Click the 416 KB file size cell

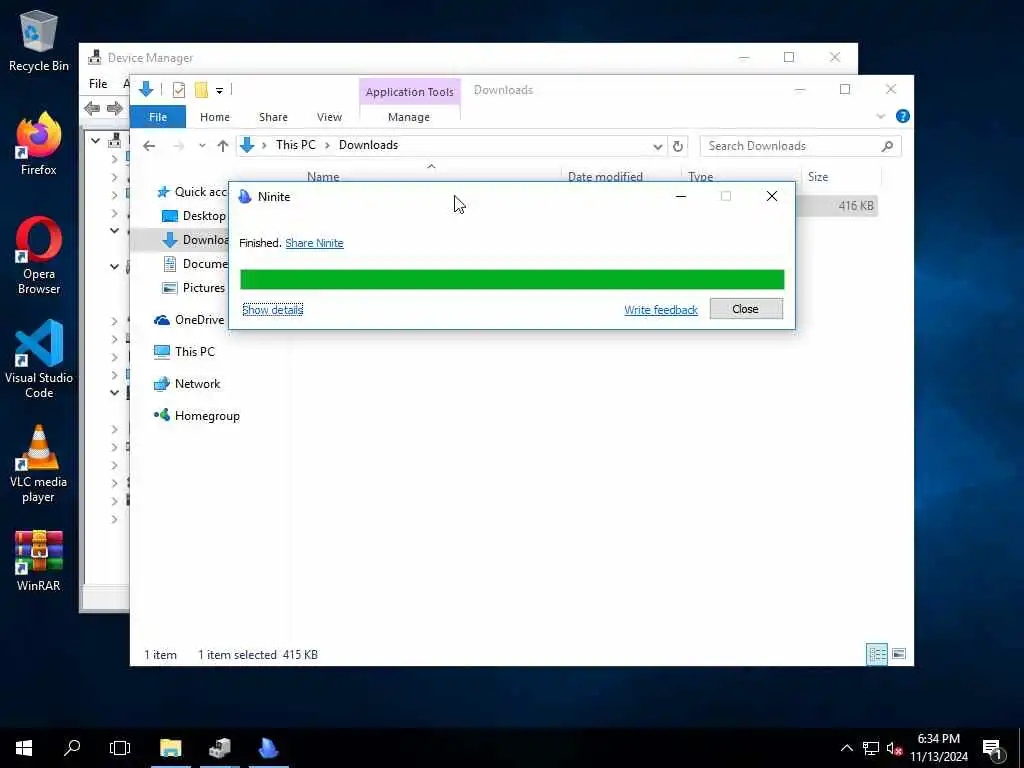[x=856, y=206]
